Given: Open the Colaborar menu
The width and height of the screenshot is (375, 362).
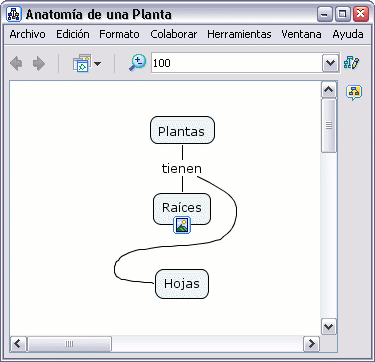Looking at the screenshot, I should click(x=174, y=34).
